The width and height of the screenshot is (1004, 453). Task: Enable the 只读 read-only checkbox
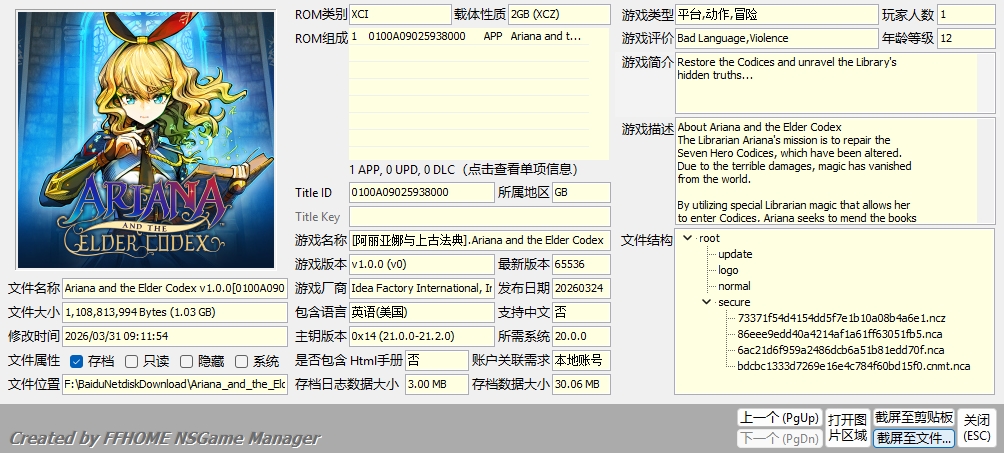[131, 361]
